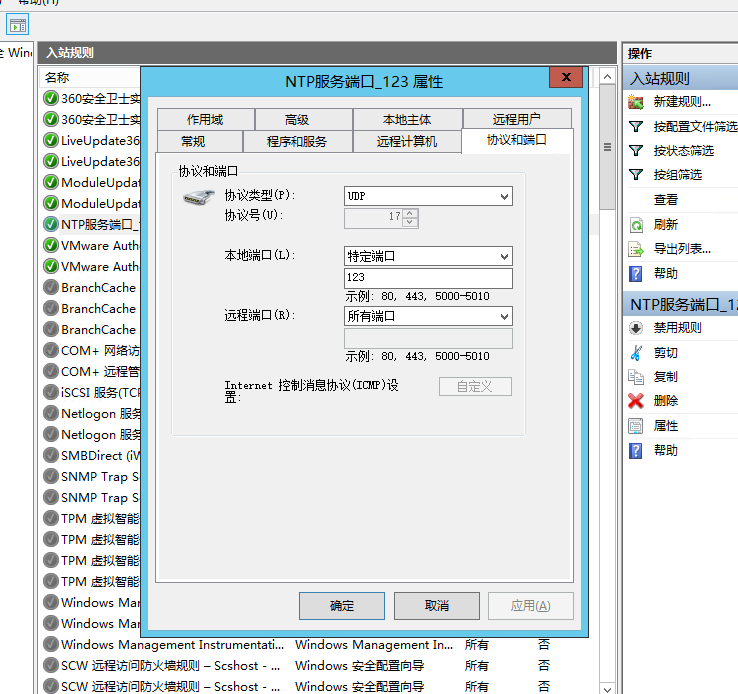
Task: Click the show/hide action pane toolbar icon
Action: pos(17,24)
